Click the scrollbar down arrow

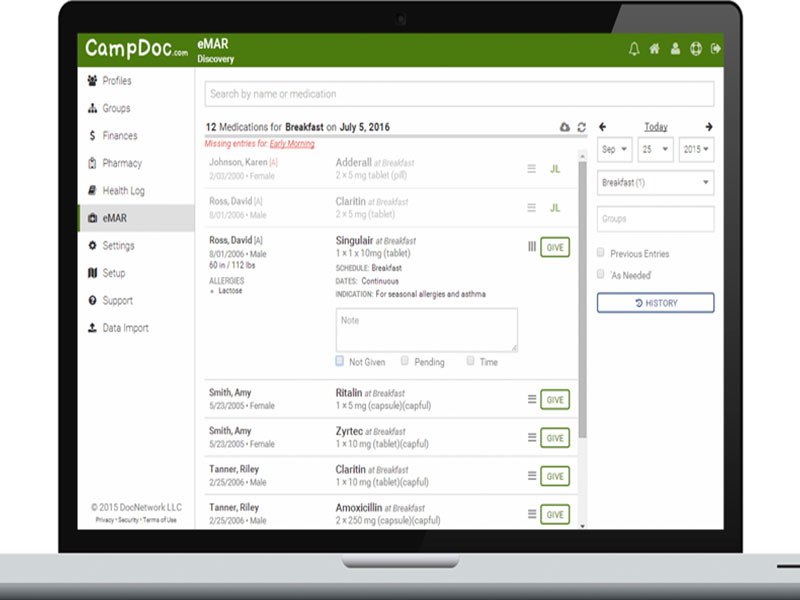pyautogui.click(x=583, y=526)
